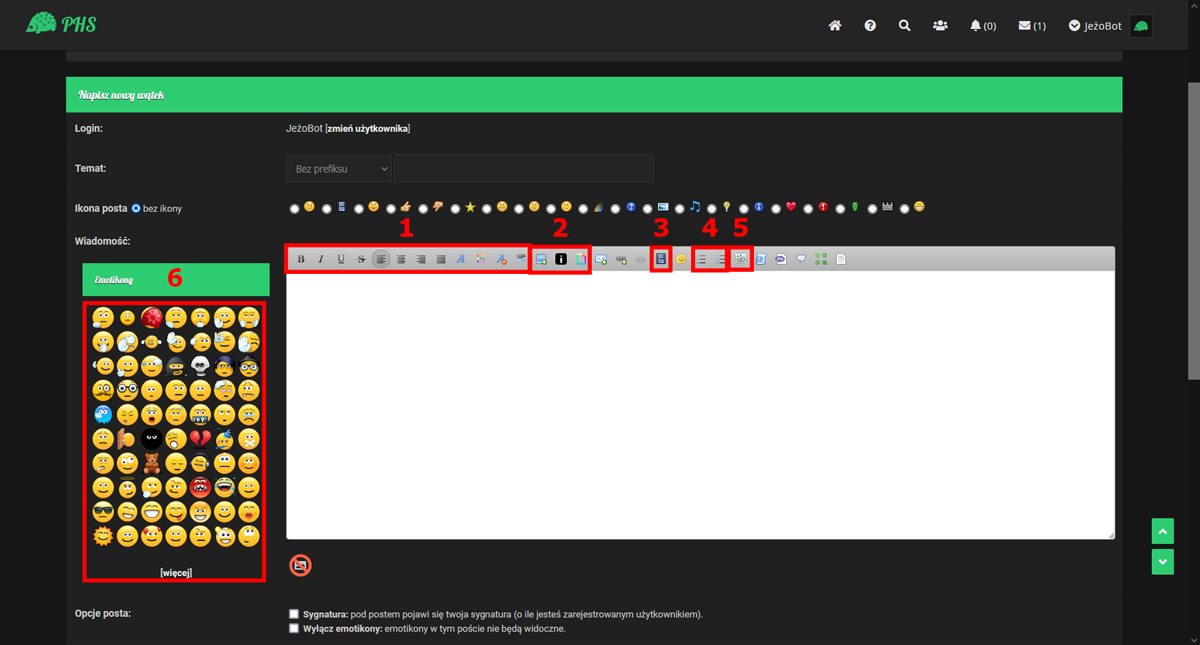Insert the sunglasses emoticon
Image resolution: width=1200 pixels, height=645 pixels.
(103, 511)
